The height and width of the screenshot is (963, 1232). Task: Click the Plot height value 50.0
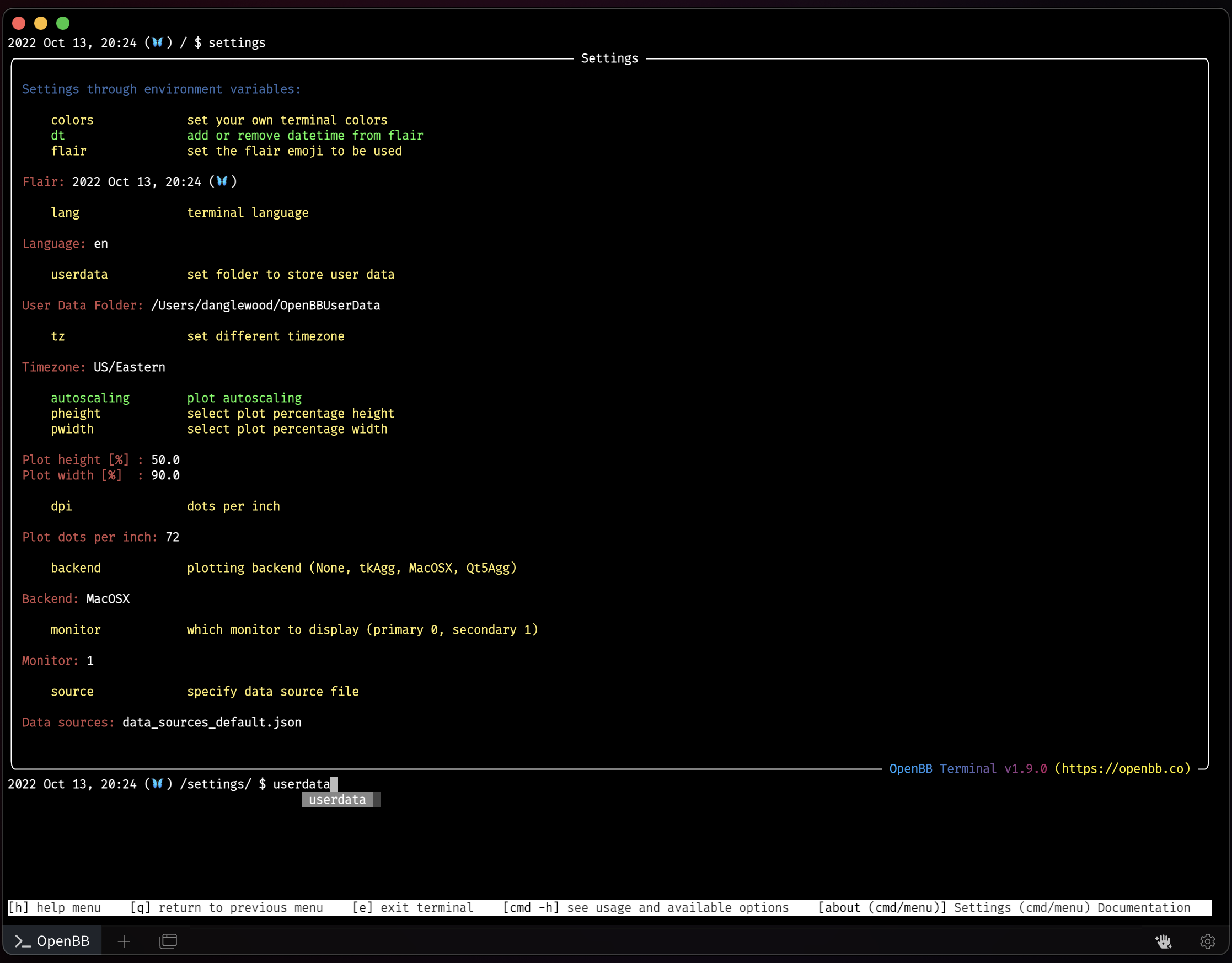(x=165, y=460)
